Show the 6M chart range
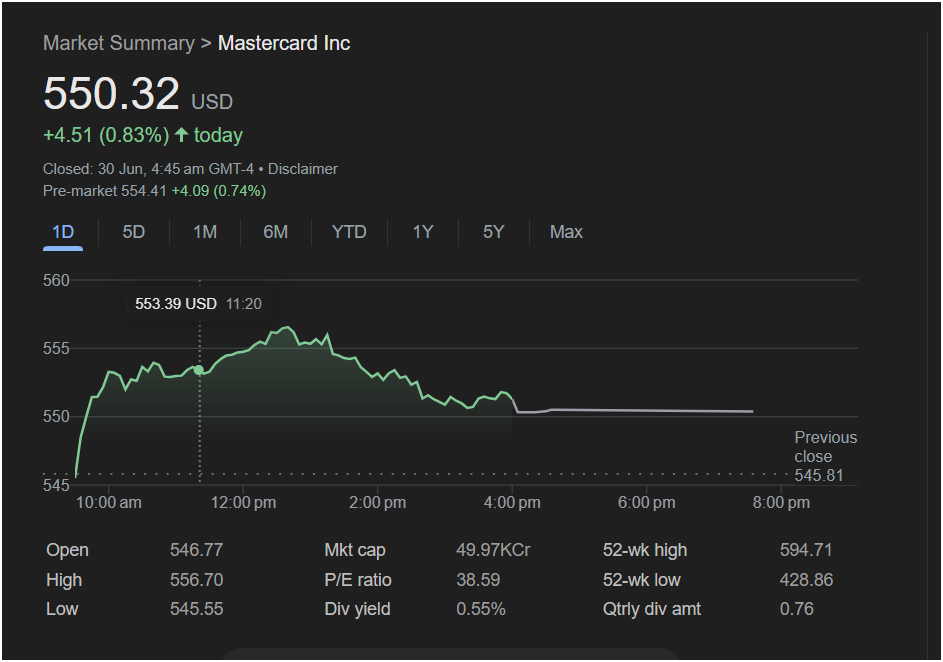The width and height of the screenshot is (943, 662). 275,232
